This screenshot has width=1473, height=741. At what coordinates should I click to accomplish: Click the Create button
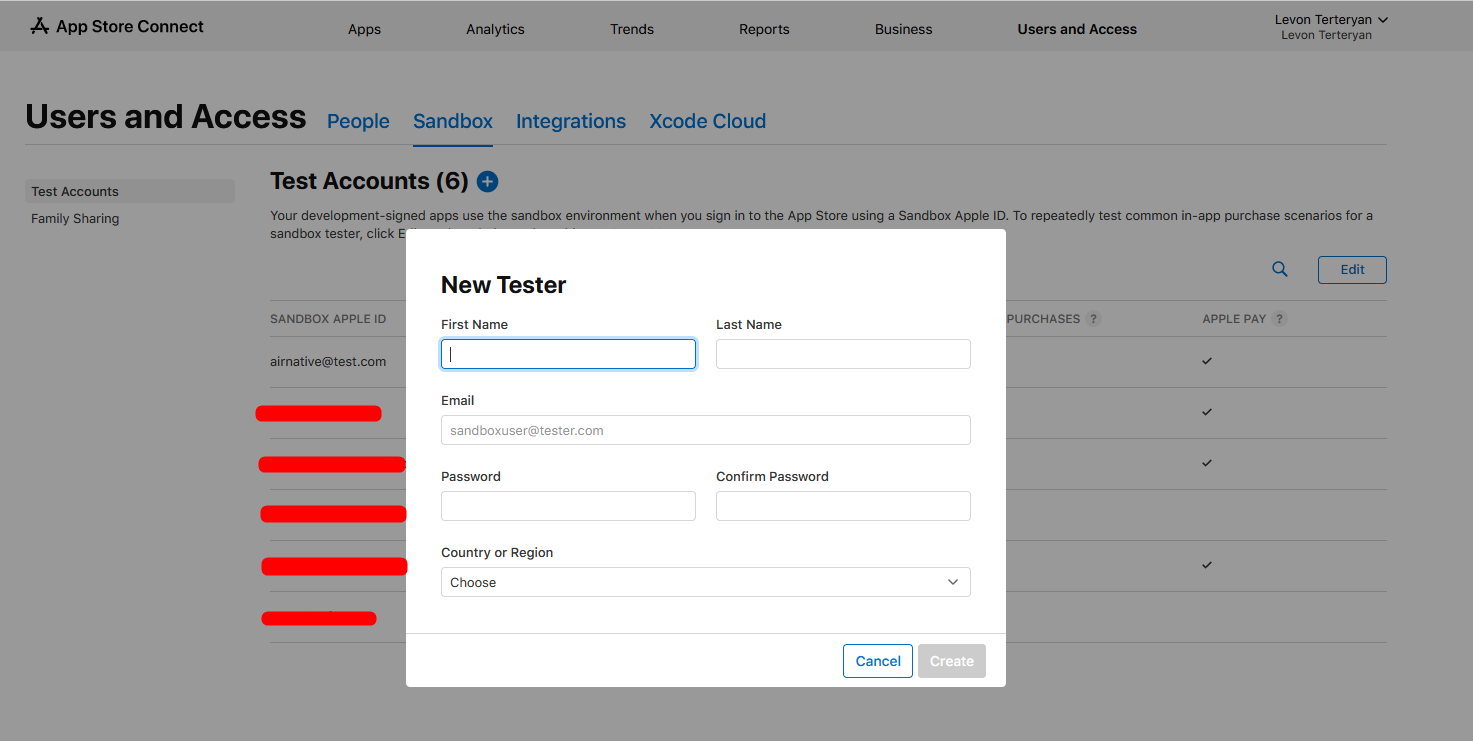point(952,661)
